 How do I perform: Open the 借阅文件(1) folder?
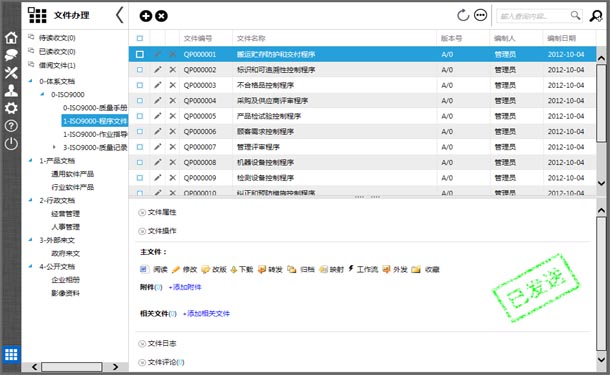(52, 65)
